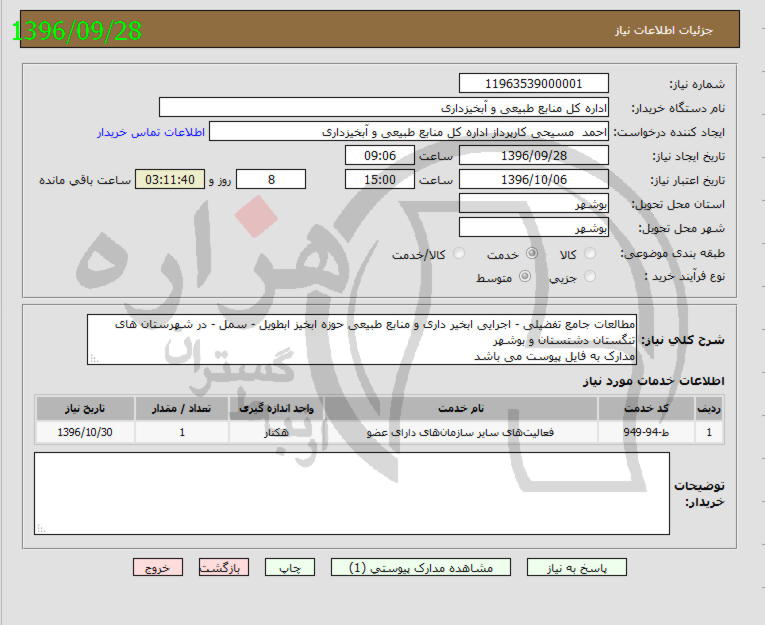Click the service name cell فعالیت‌های سایر سازمان‌های
765x625 pixels.
click(x=461, y=432)
